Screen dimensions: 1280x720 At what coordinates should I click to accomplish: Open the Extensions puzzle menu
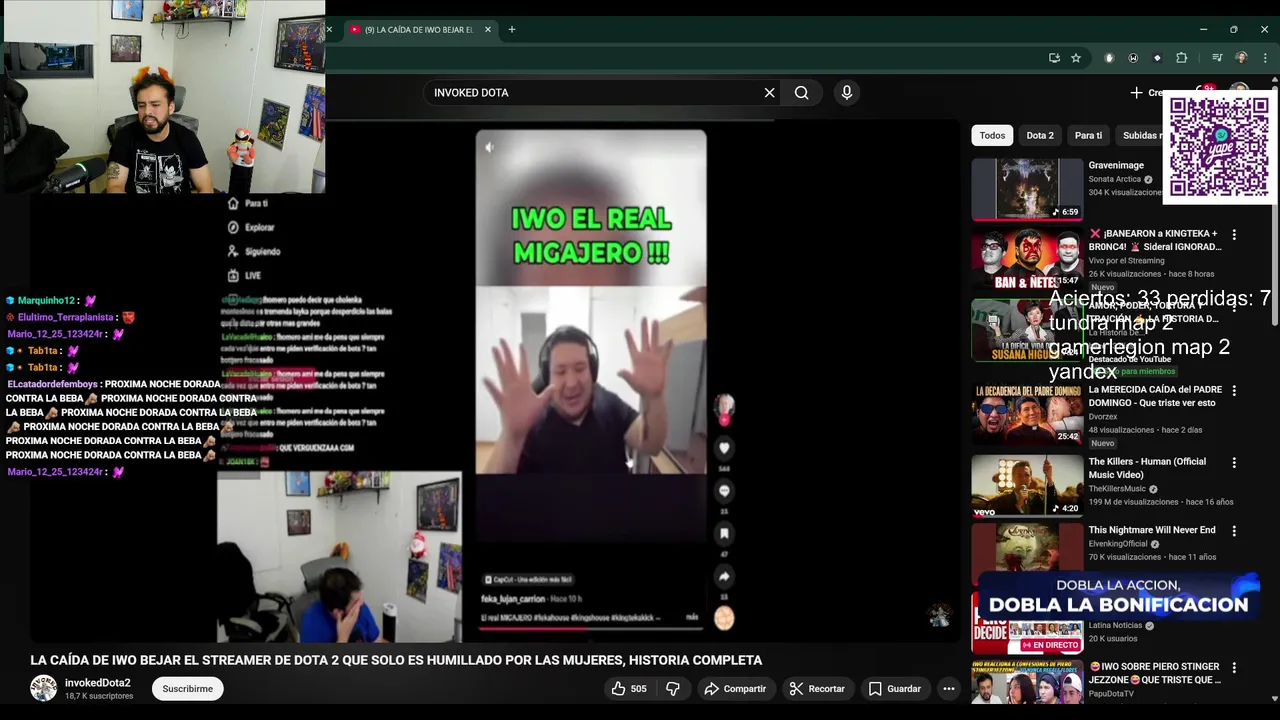(x=1181, y=58)
